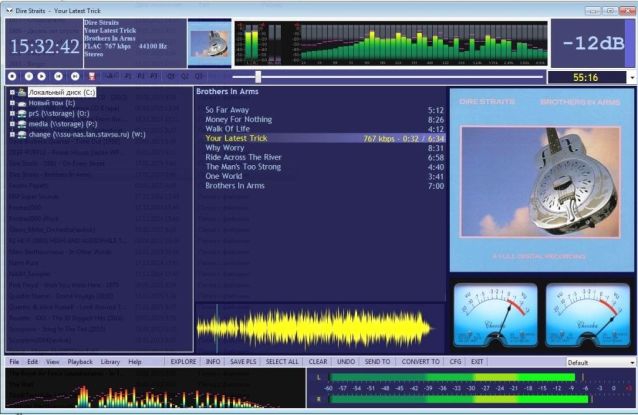Pause the current track
The image size is (638, 415).
point(28,76)
